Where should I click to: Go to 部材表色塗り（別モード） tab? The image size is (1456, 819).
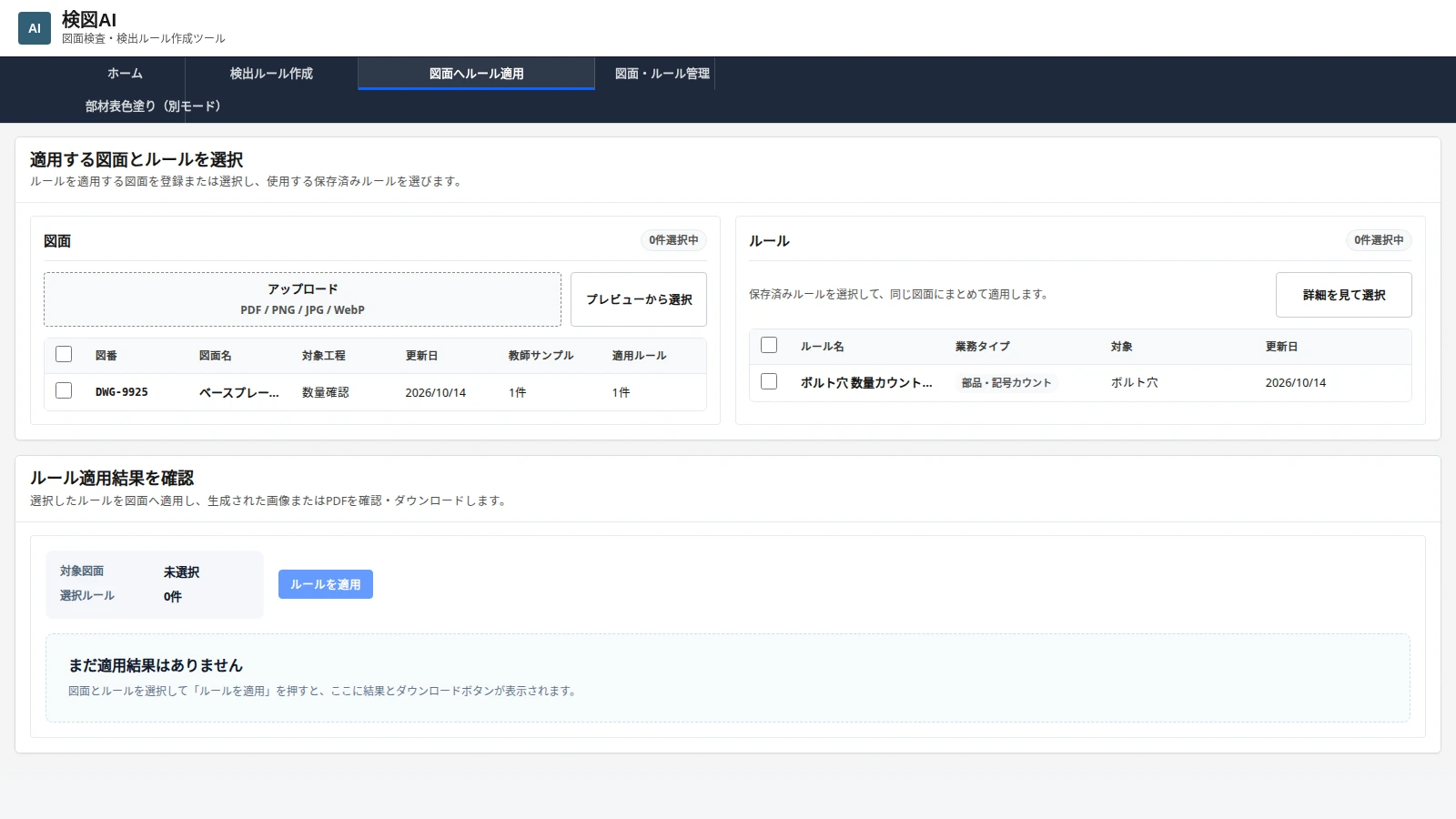(153, 106)
